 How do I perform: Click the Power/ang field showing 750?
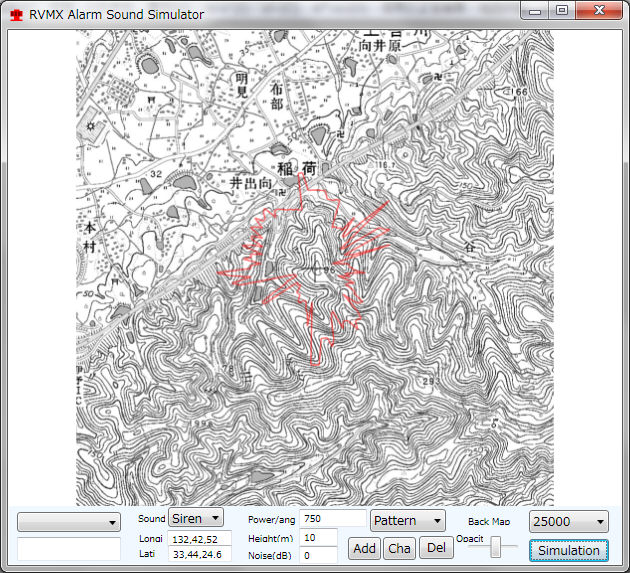point(332,519)
